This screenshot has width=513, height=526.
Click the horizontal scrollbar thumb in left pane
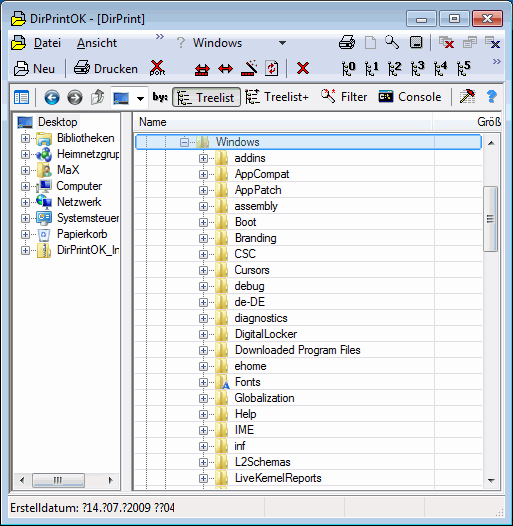[58, 480]
